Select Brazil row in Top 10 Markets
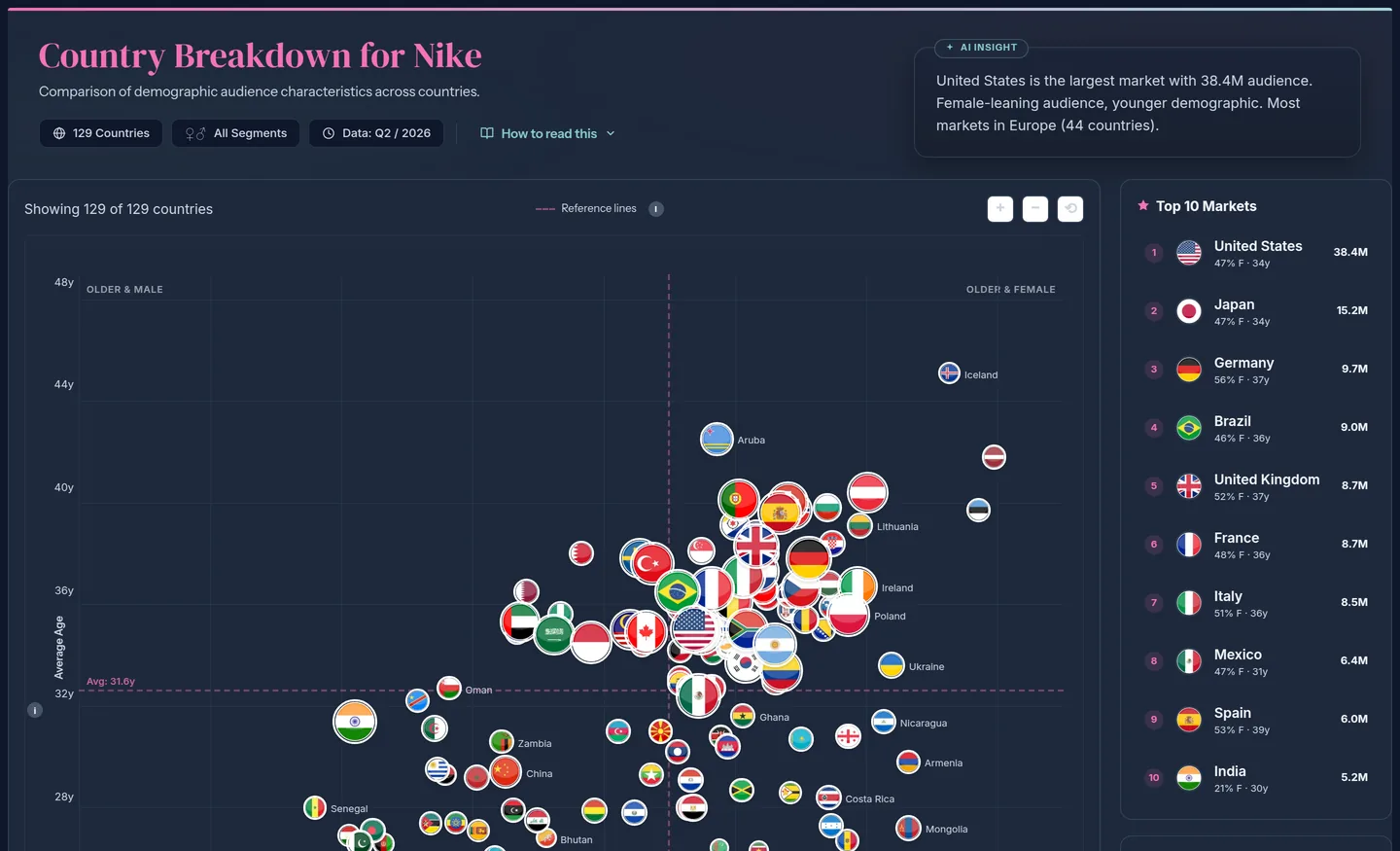 click(1256, 428)
